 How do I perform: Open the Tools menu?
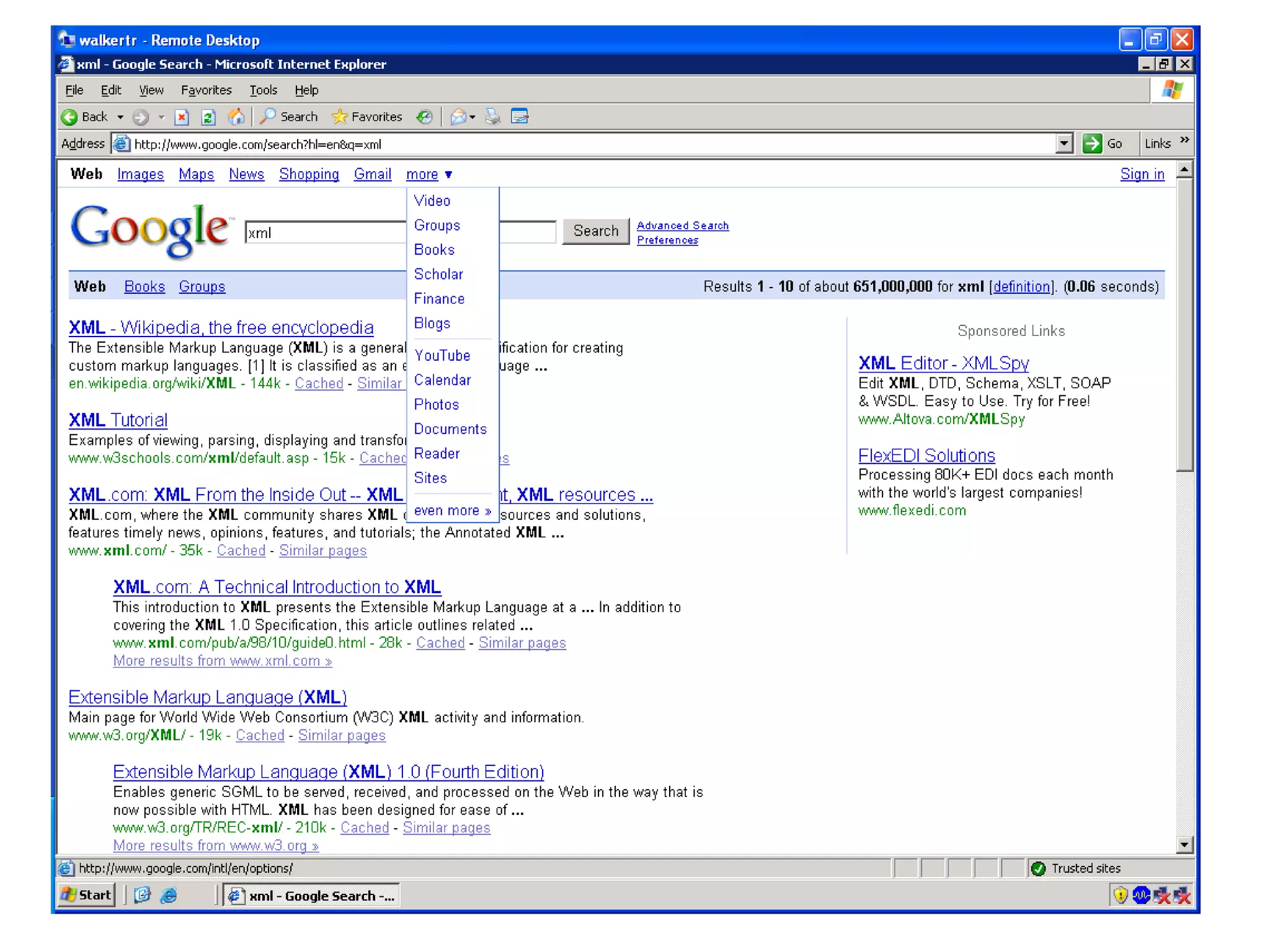click(x=263, y=90)
